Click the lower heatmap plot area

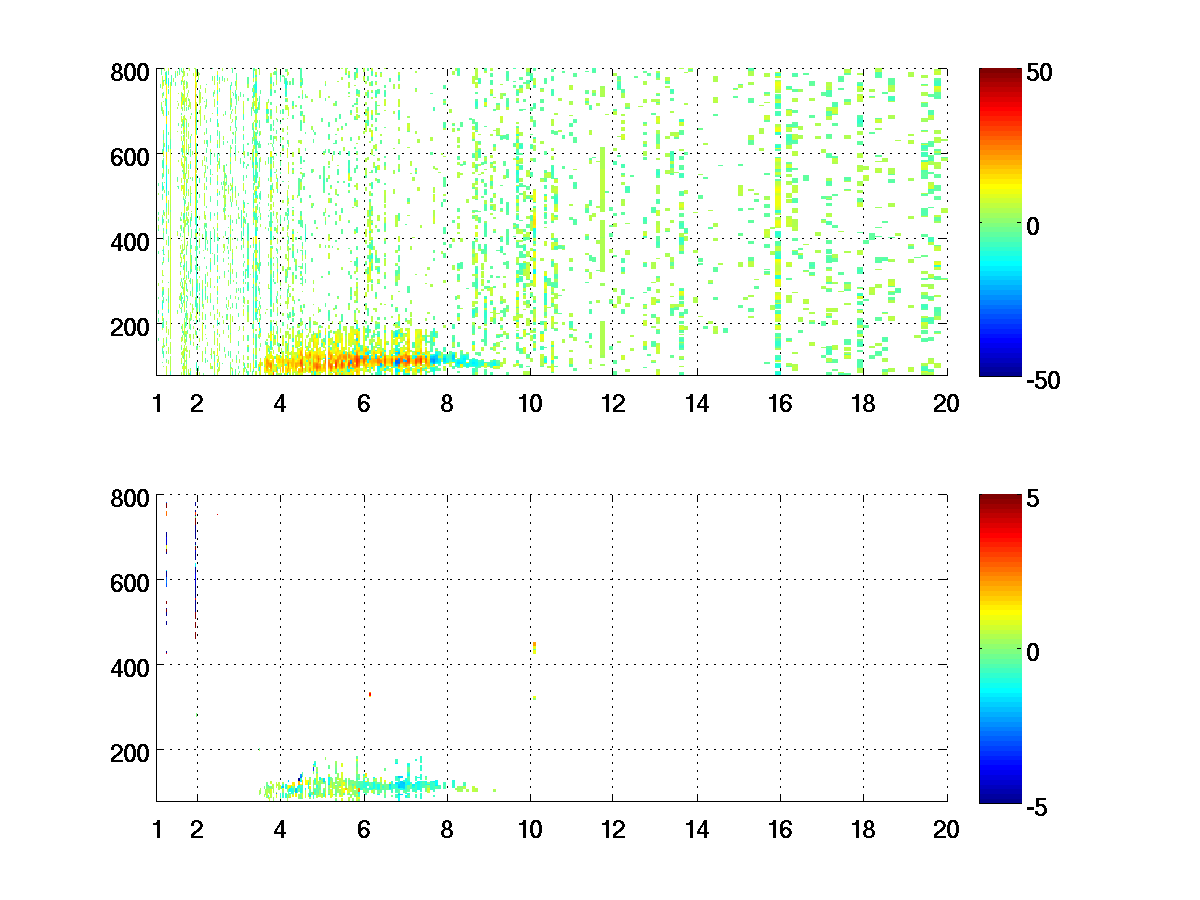coord(552,648)
